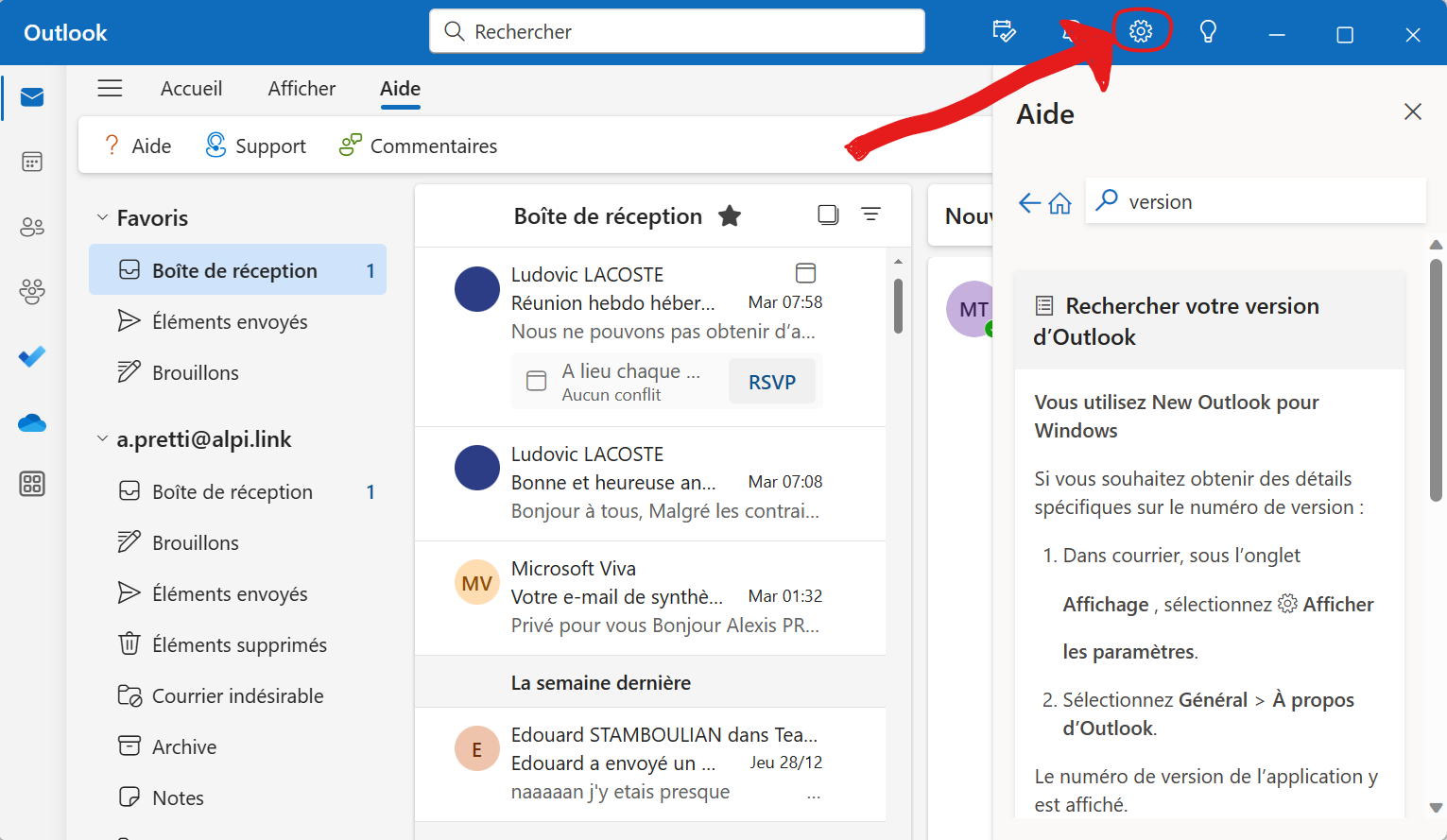Click the message list scrollbar
Viewport: 1447px width, 840px height.
tap(898, 306)
